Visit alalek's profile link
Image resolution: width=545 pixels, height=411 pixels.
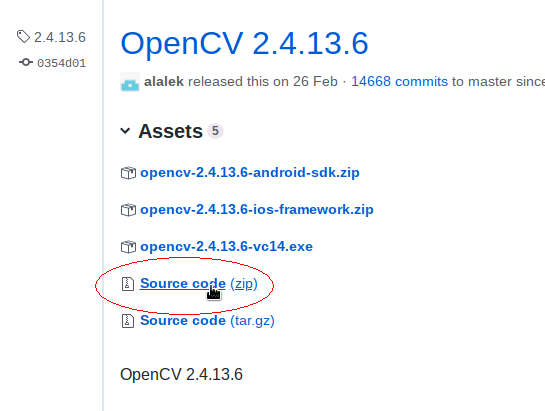click(164, 82)
